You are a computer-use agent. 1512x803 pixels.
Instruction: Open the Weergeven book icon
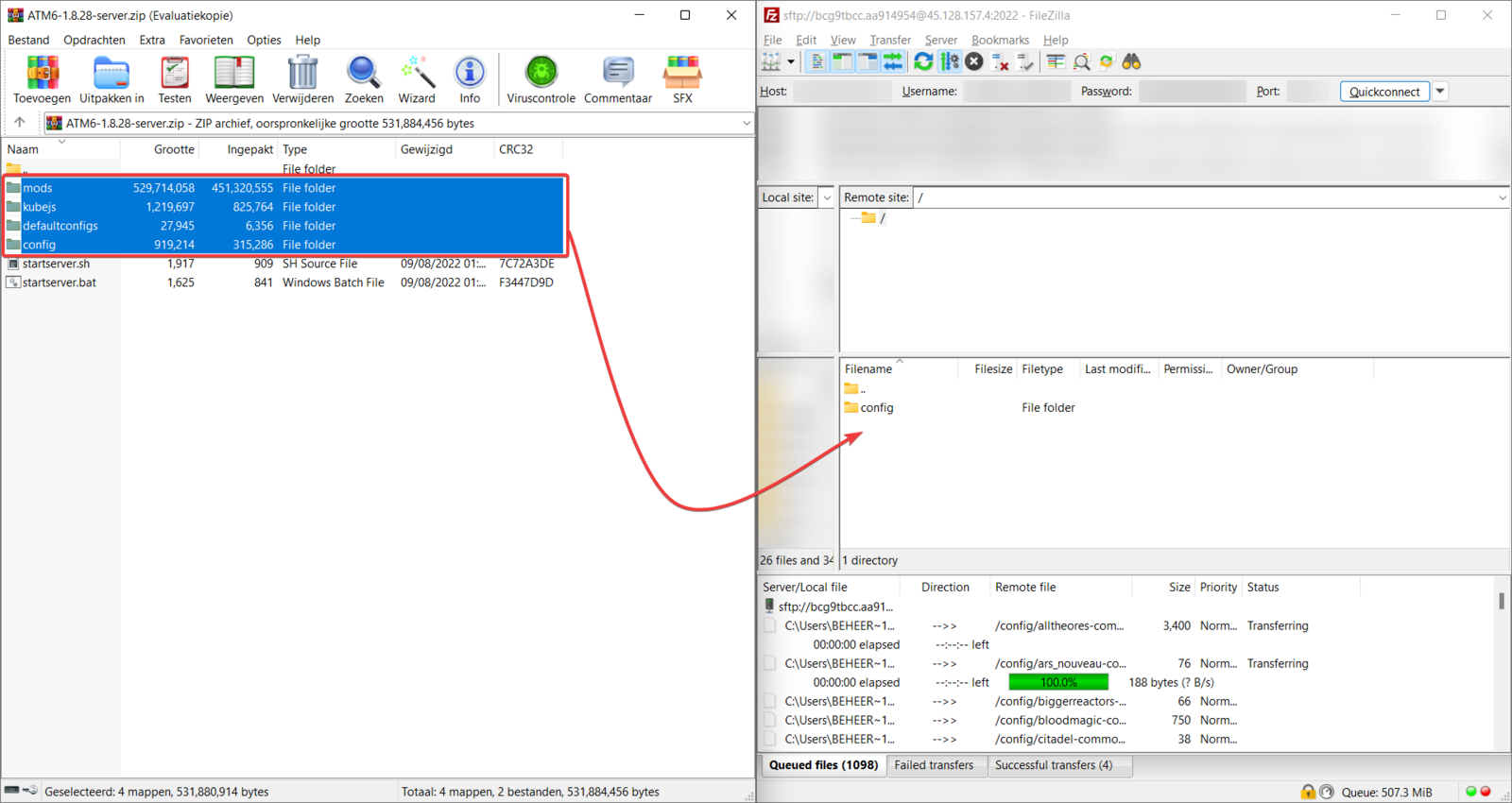point(234,79)
